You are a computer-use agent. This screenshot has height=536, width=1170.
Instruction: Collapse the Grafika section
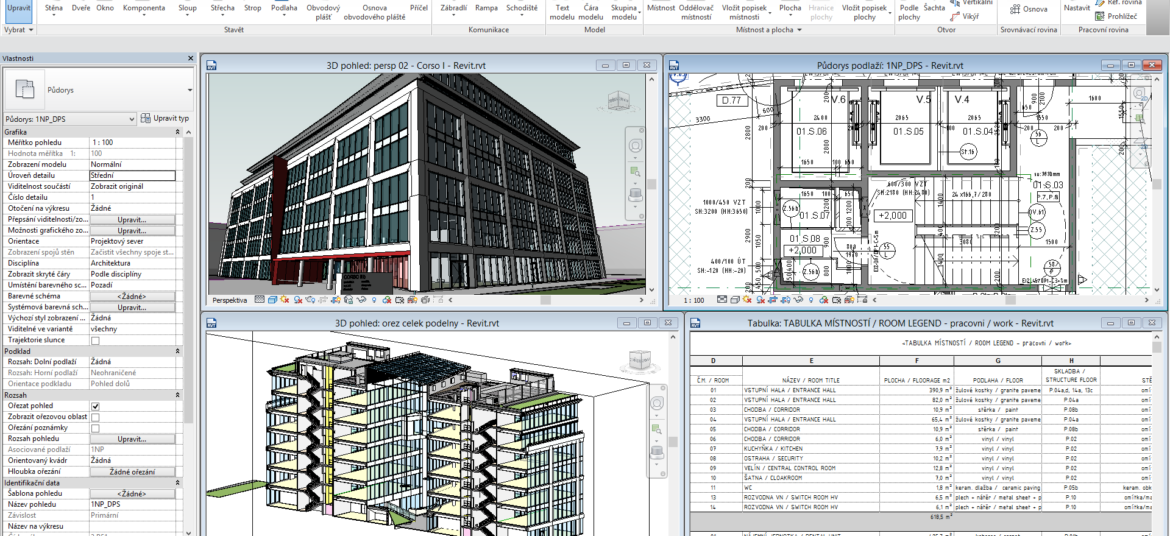tap(178, 132)
